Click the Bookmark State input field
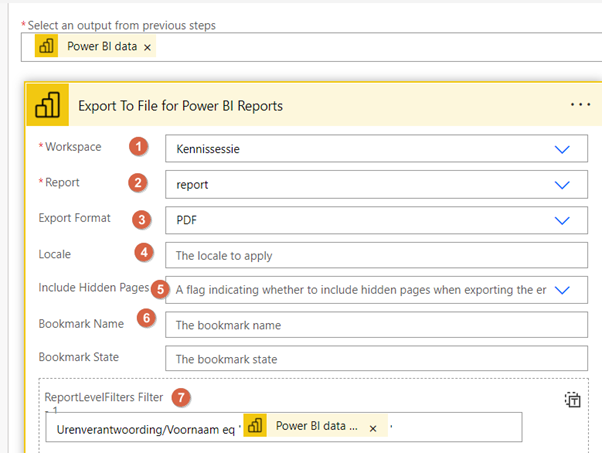Image resolution: width=602 pixels, height=453 pixels. 376,359
